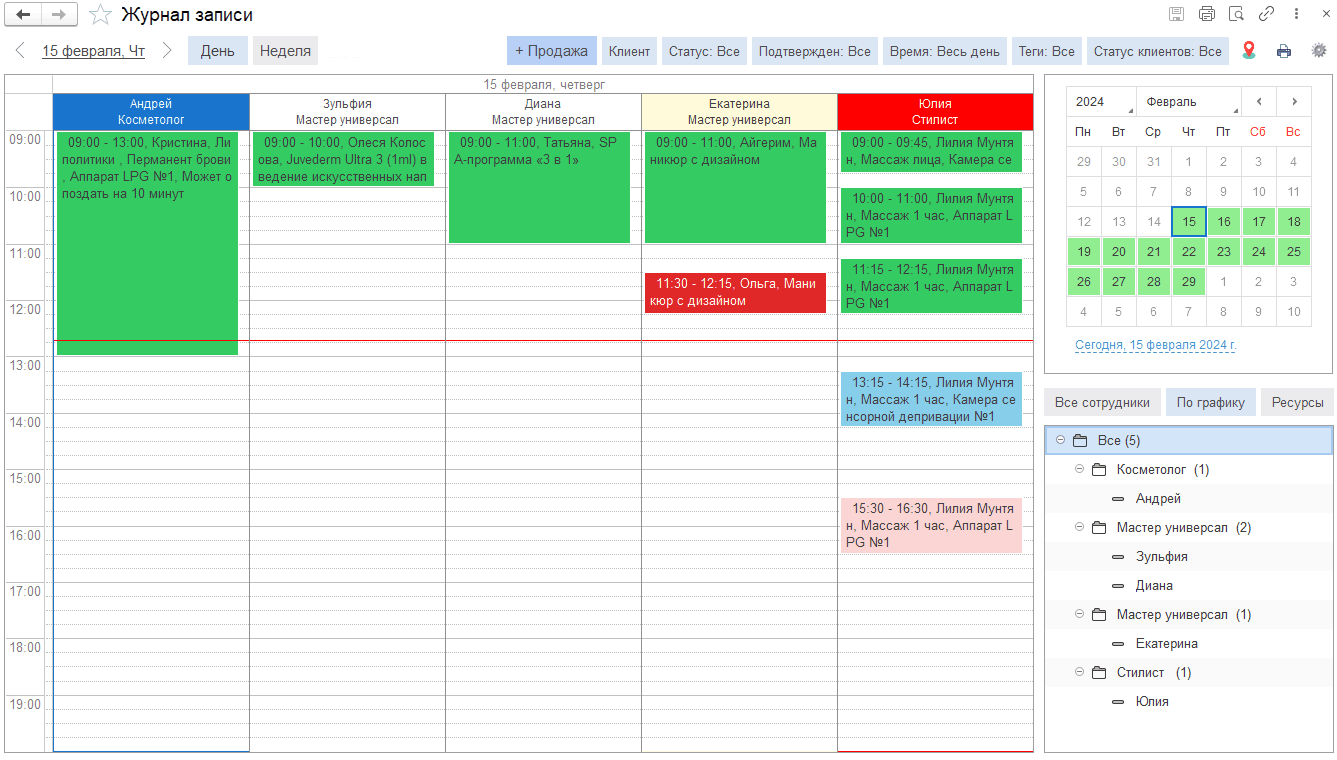Open Татьяна 09:00 - 11:00 SPA appointment
Screen dimensions: 1337x760
[539, 187]
